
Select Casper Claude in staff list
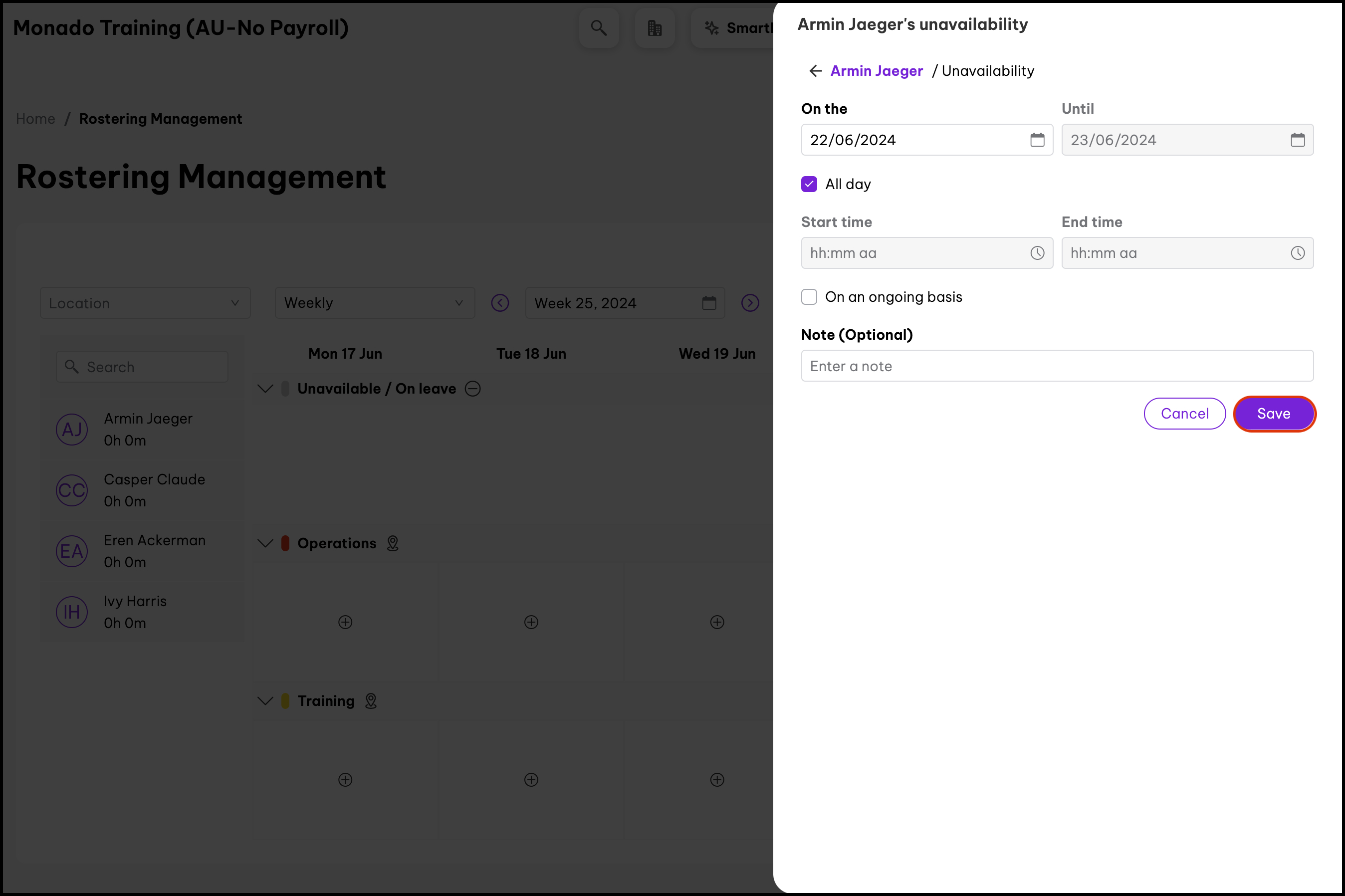coord(142,490)
